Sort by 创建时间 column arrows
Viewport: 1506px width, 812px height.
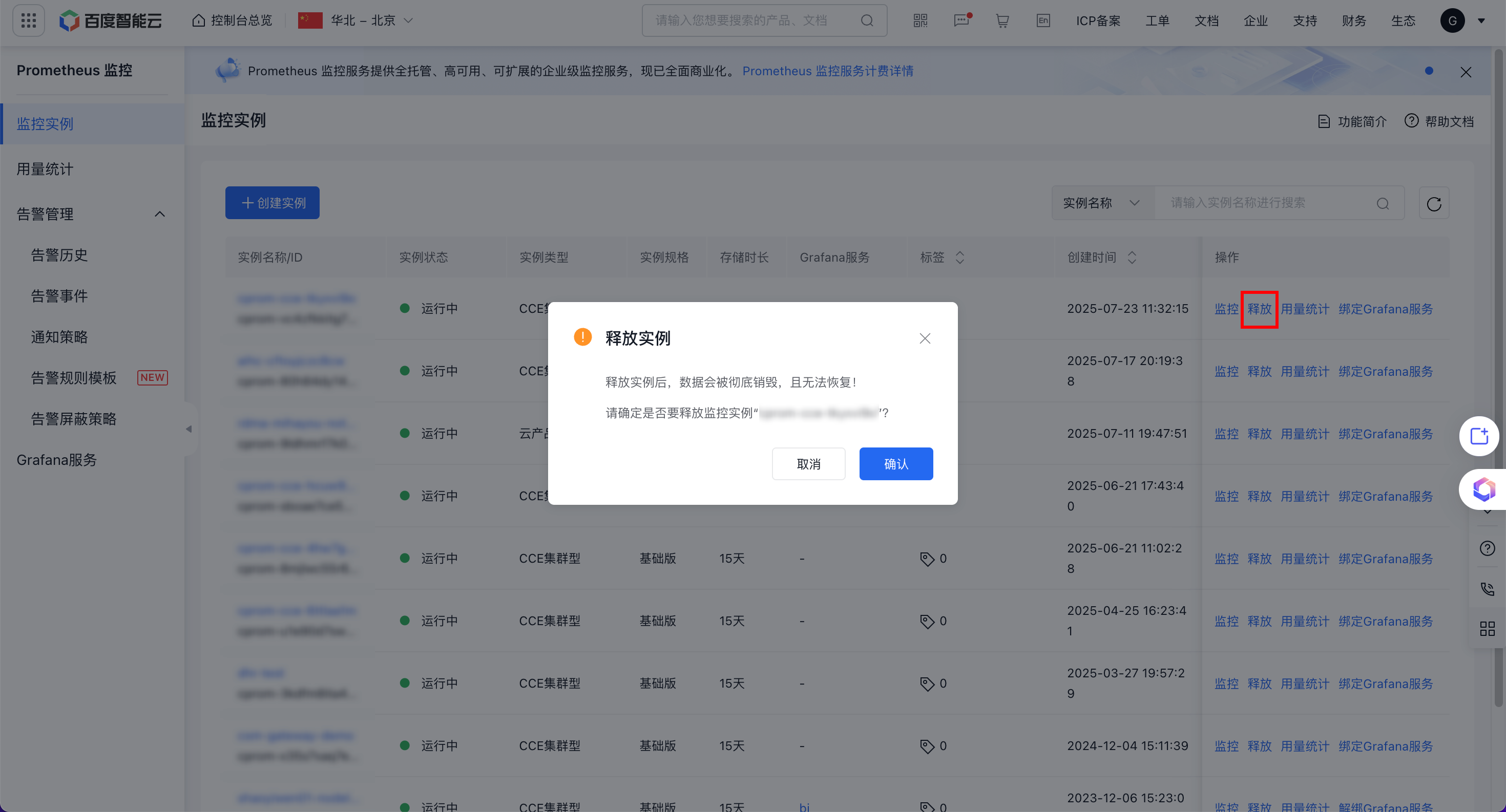tap(1132, 257)
